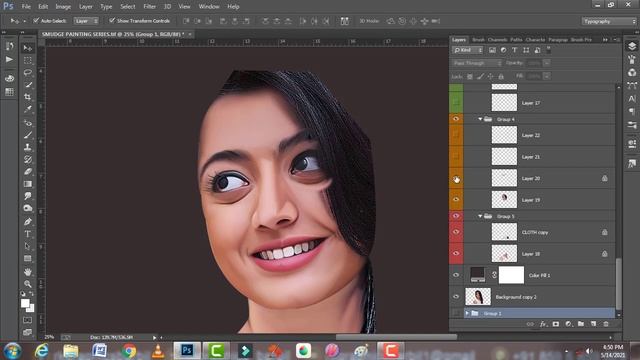Hide Layer 19 with its eye icon
This screenshot has height=360, width=640.
click(456, 200)
